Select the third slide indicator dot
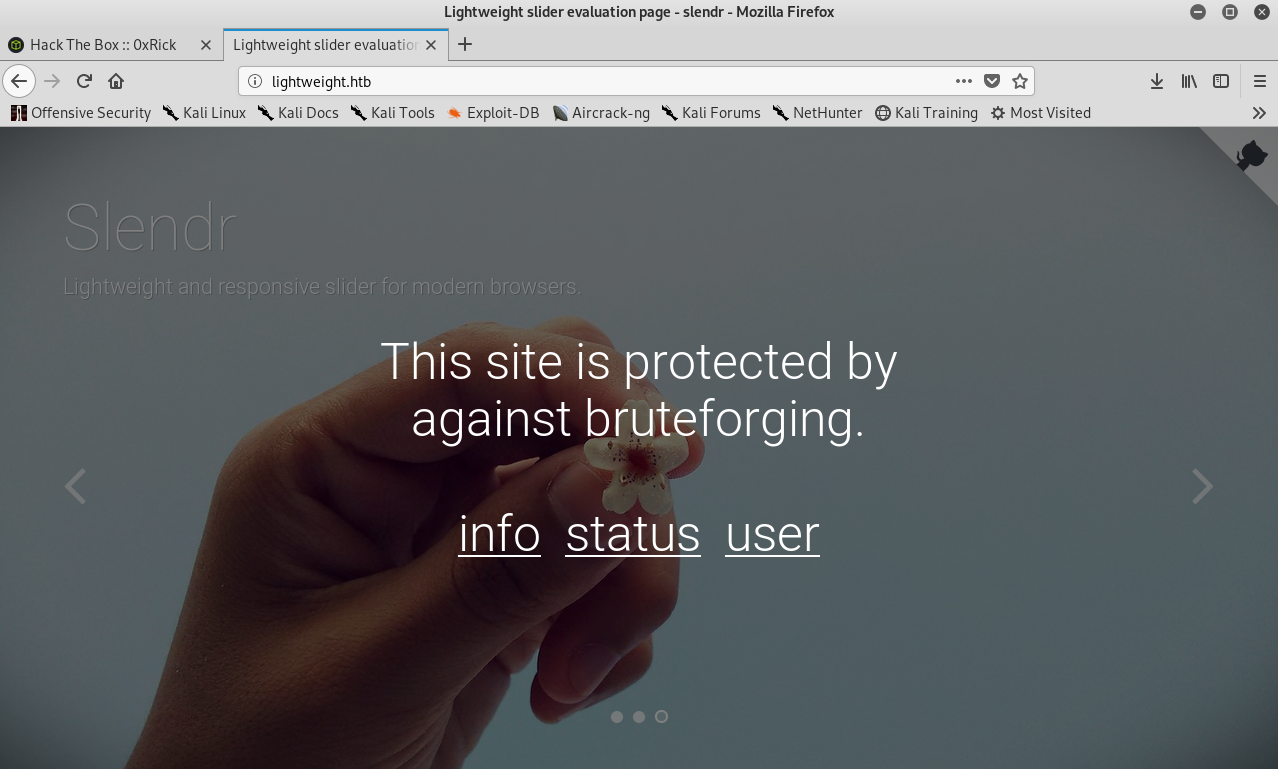1278x769 pixels. tap(661, 717)
